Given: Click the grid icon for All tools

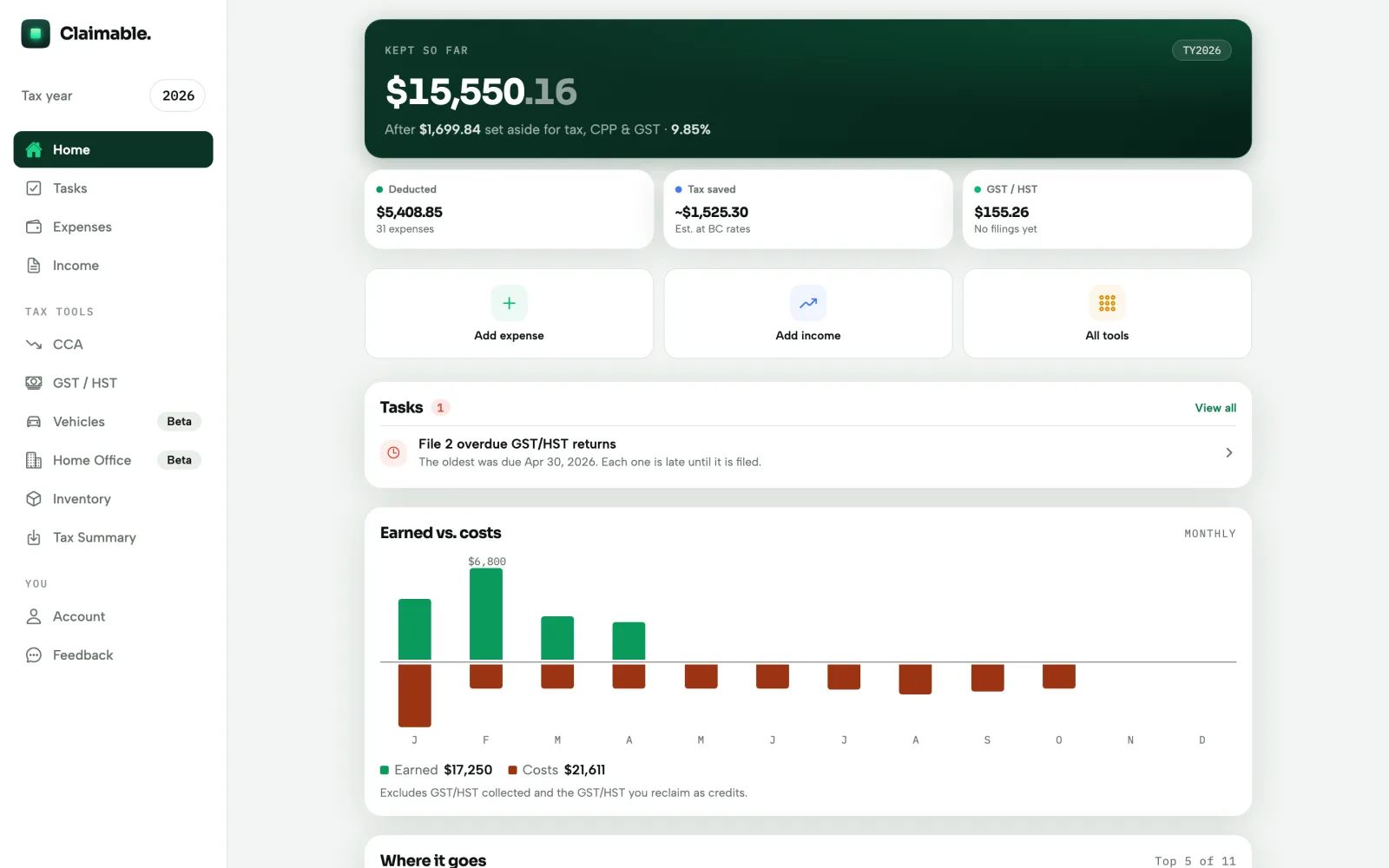Looking at the screenshot, I should click(x=1107, y=303).
